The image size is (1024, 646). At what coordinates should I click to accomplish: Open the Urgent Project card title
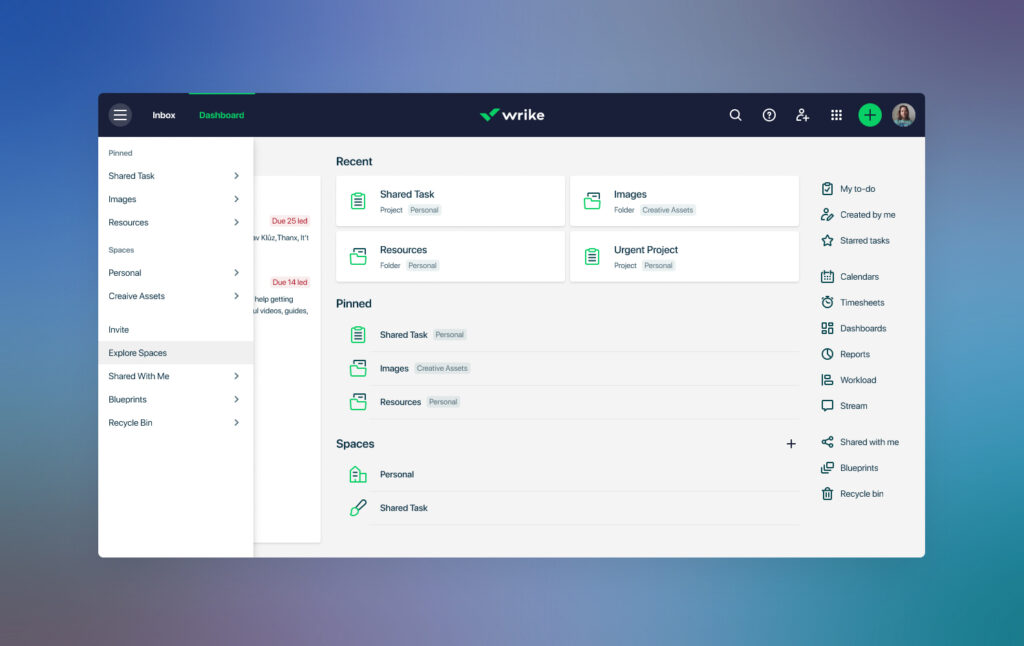tap(646, 250)
